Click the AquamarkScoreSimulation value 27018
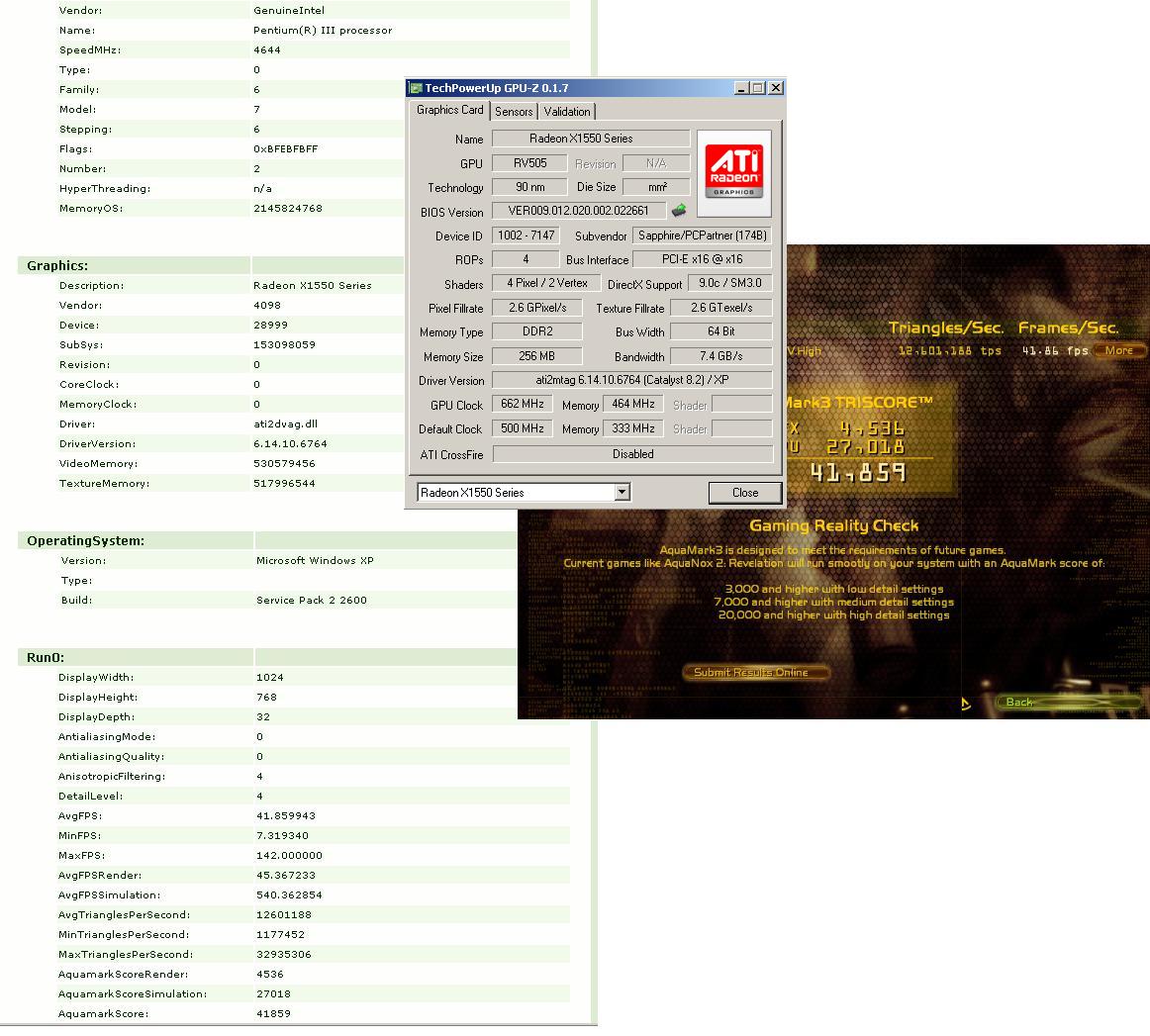The width and height of the screenshot is (1150, 1036). [x=273, y=993]
